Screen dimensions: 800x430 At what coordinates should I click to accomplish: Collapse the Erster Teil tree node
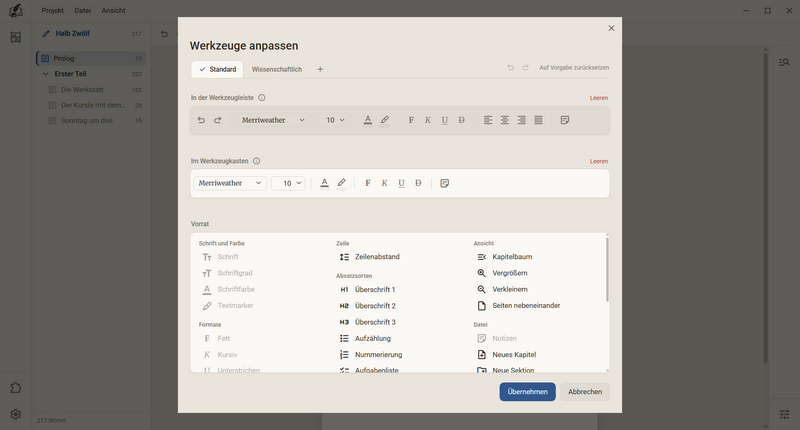click(45, 74)
